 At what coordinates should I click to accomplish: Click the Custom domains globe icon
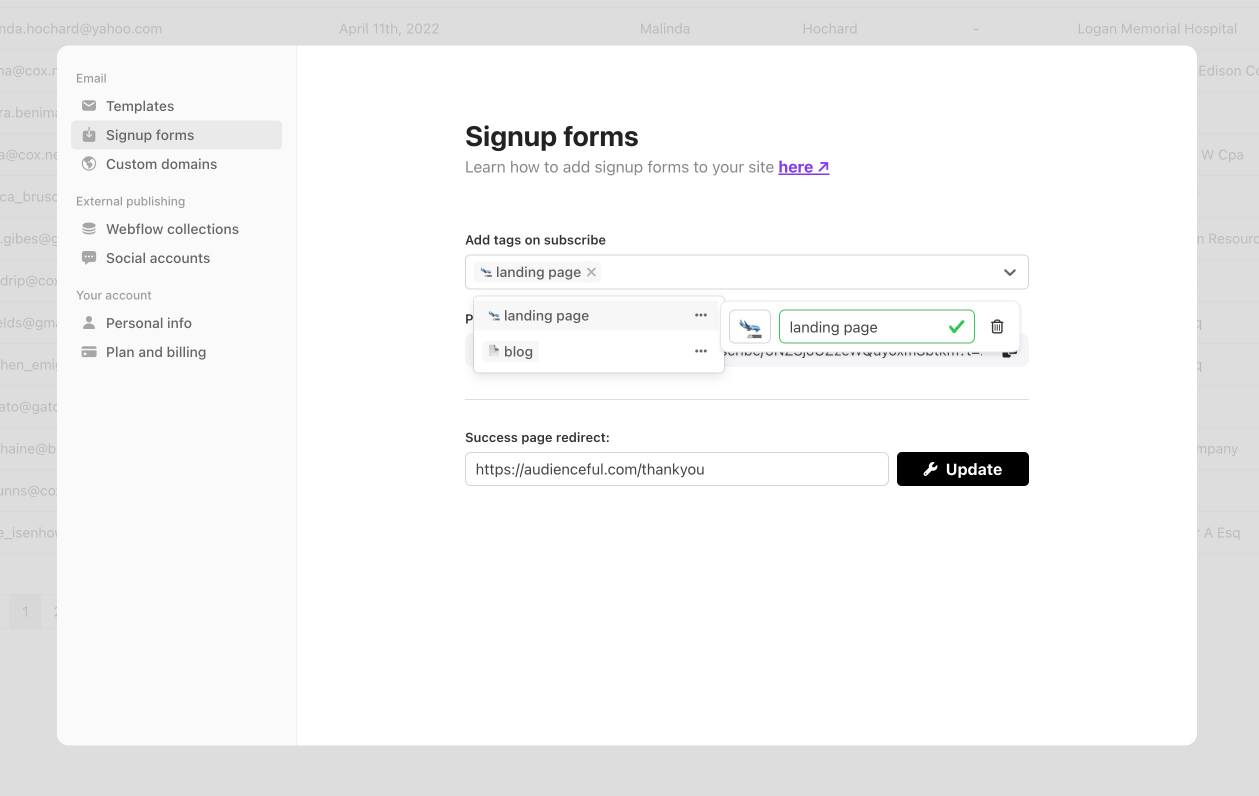89,164
